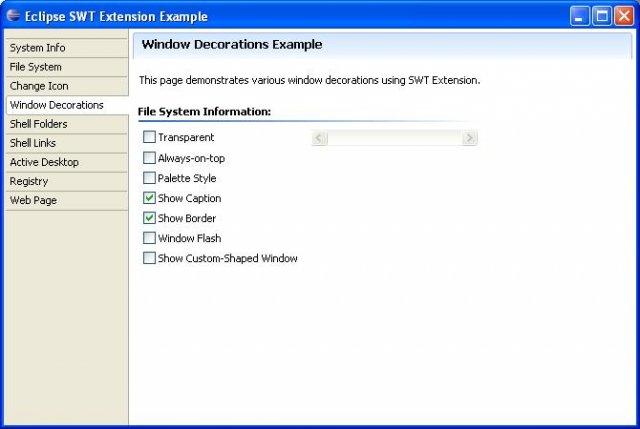
Task: Minimize the Eclipse SWT Extension window
Action: point(579,16)
